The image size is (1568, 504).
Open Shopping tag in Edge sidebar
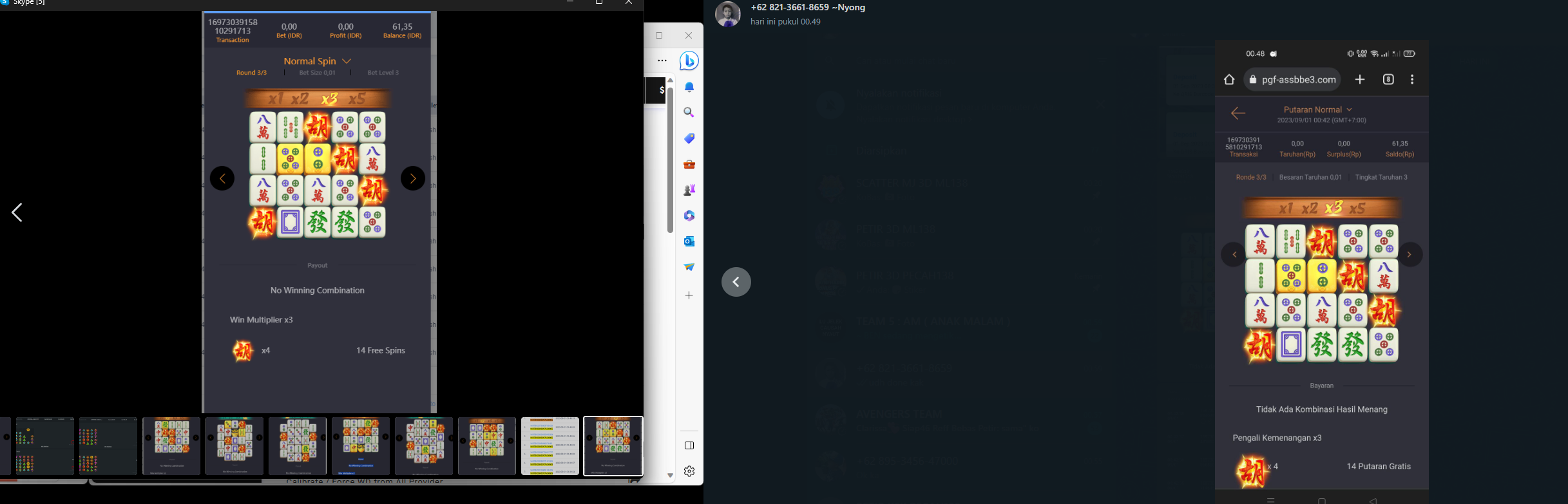(x=689, y=138)
